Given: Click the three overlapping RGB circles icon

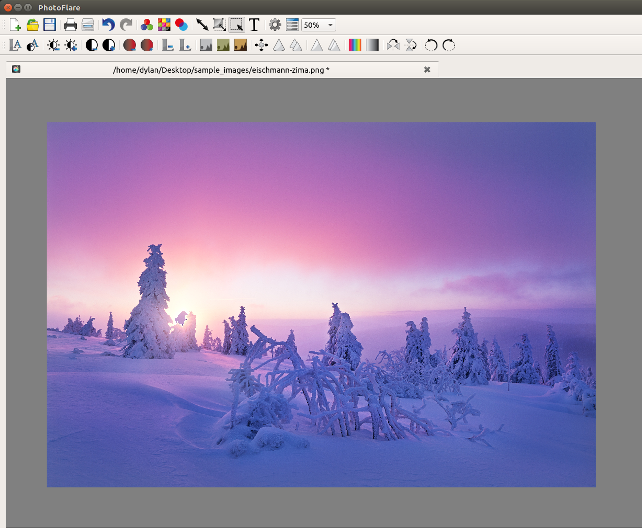Looking at the screenshot, I should [x=147, y=24].
